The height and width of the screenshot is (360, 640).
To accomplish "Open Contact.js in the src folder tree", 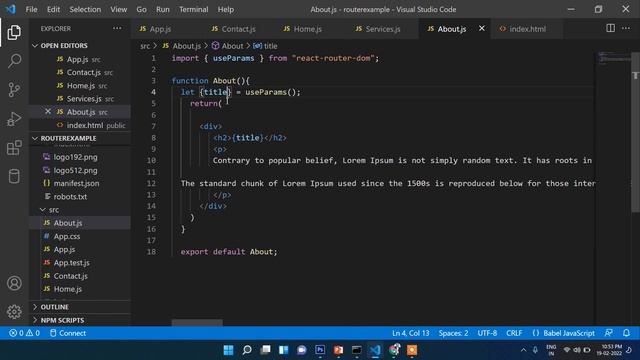I will (80, 276).
